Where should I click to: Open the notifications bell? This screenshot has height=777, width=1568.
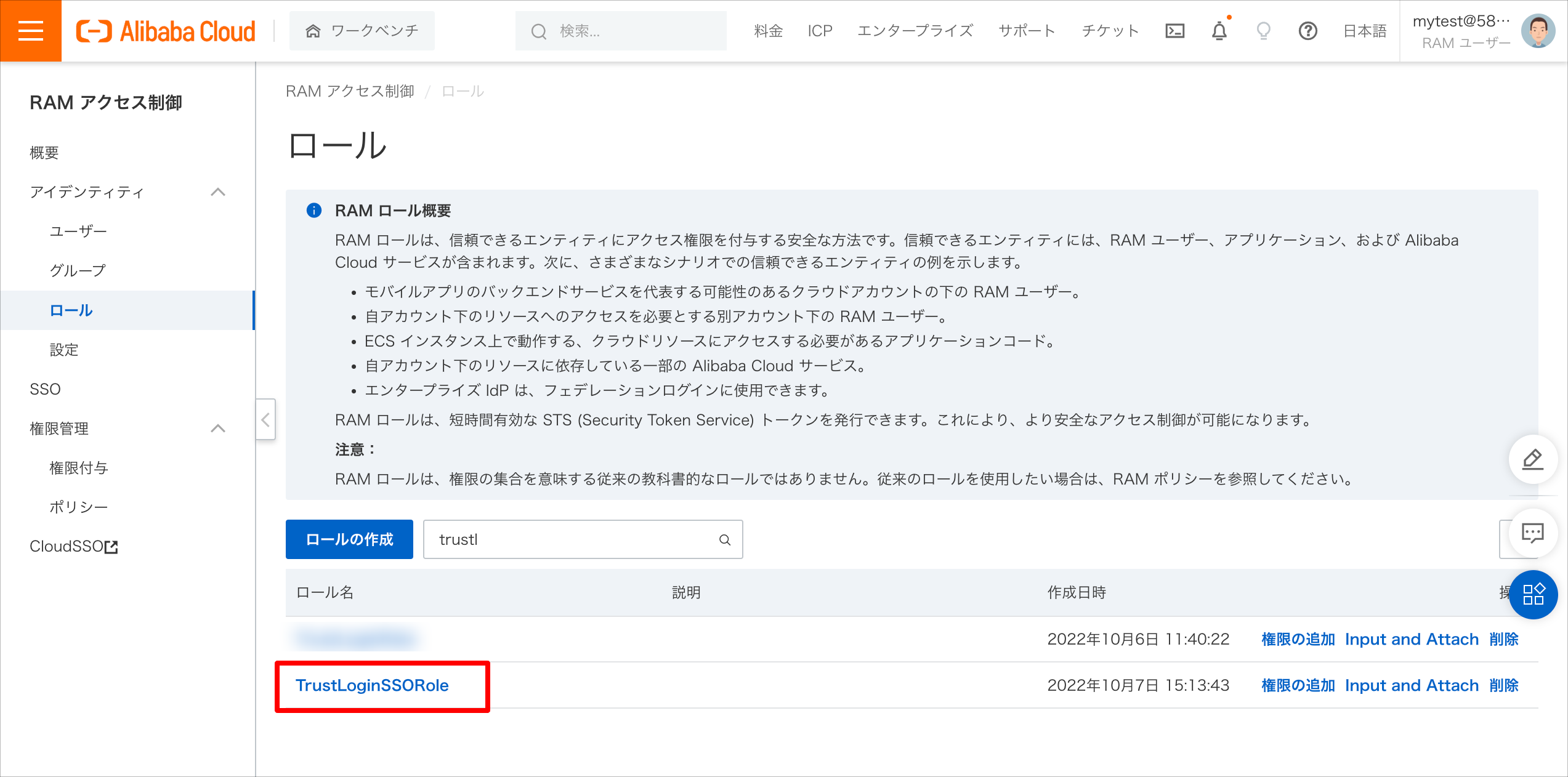1219,31
